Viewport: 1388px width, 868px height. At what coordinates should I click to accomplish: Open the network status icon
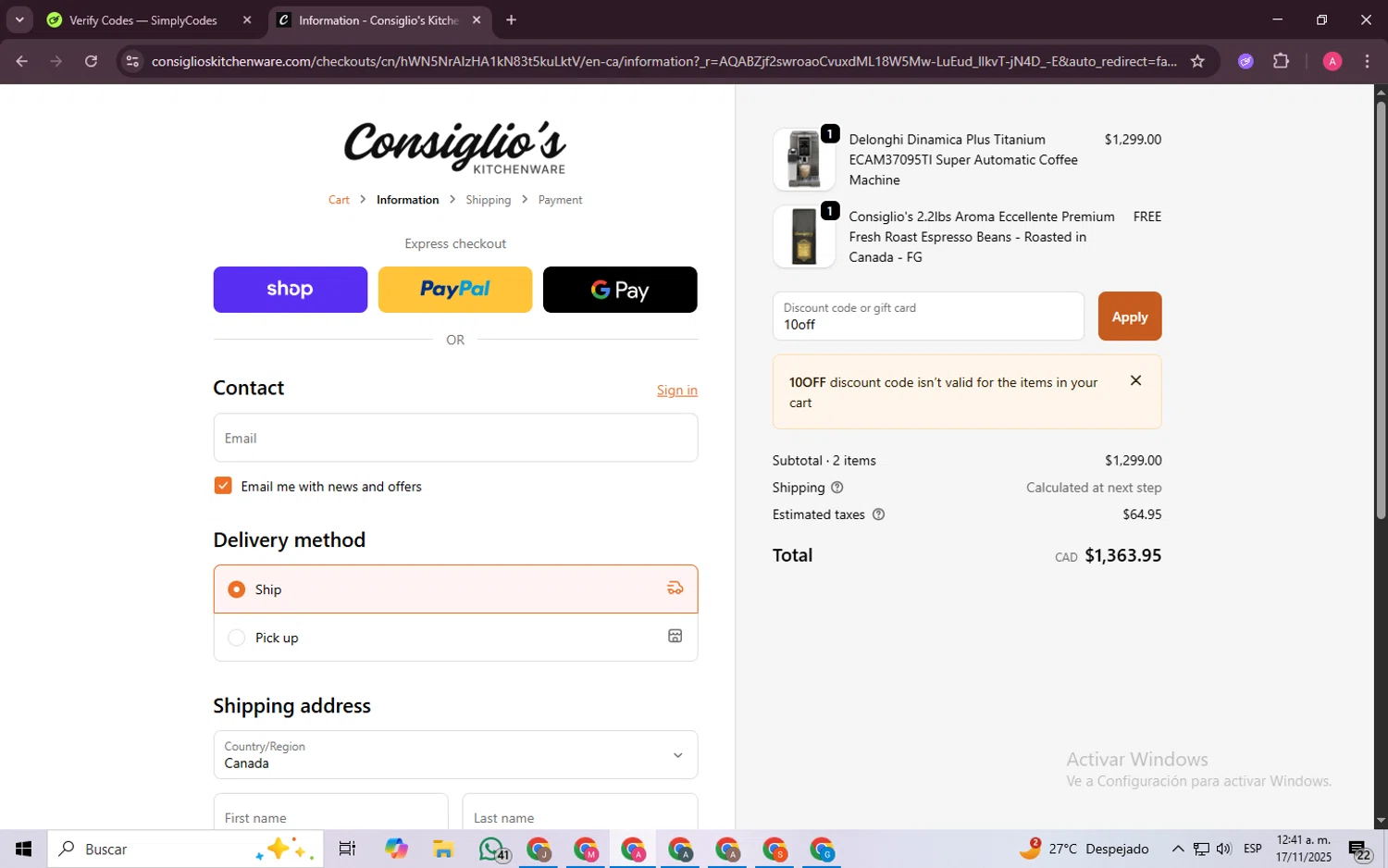click(x=1201, y=849)
